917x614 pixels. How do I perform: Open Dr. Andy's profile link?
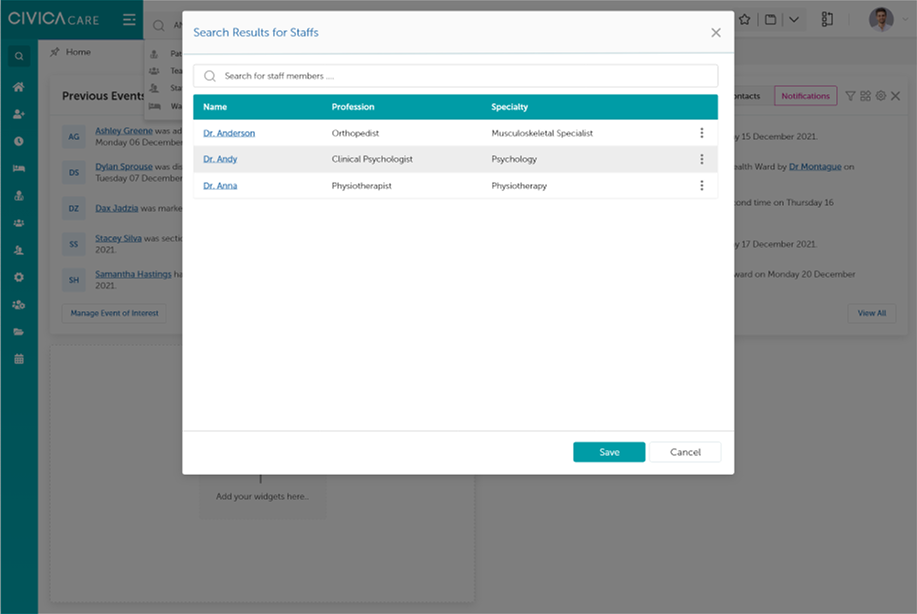pyautogui.click(x=220, y=159)
